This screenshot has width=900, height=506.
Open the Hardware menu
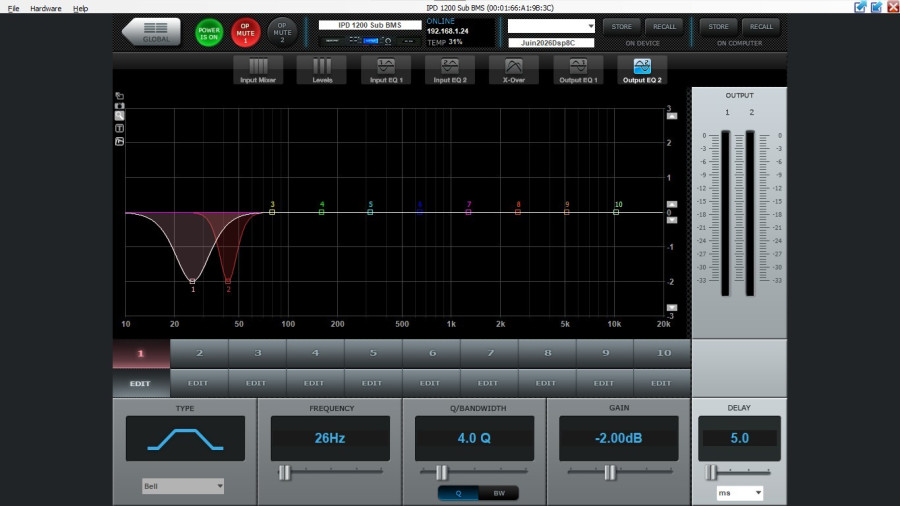coord(45,9)
